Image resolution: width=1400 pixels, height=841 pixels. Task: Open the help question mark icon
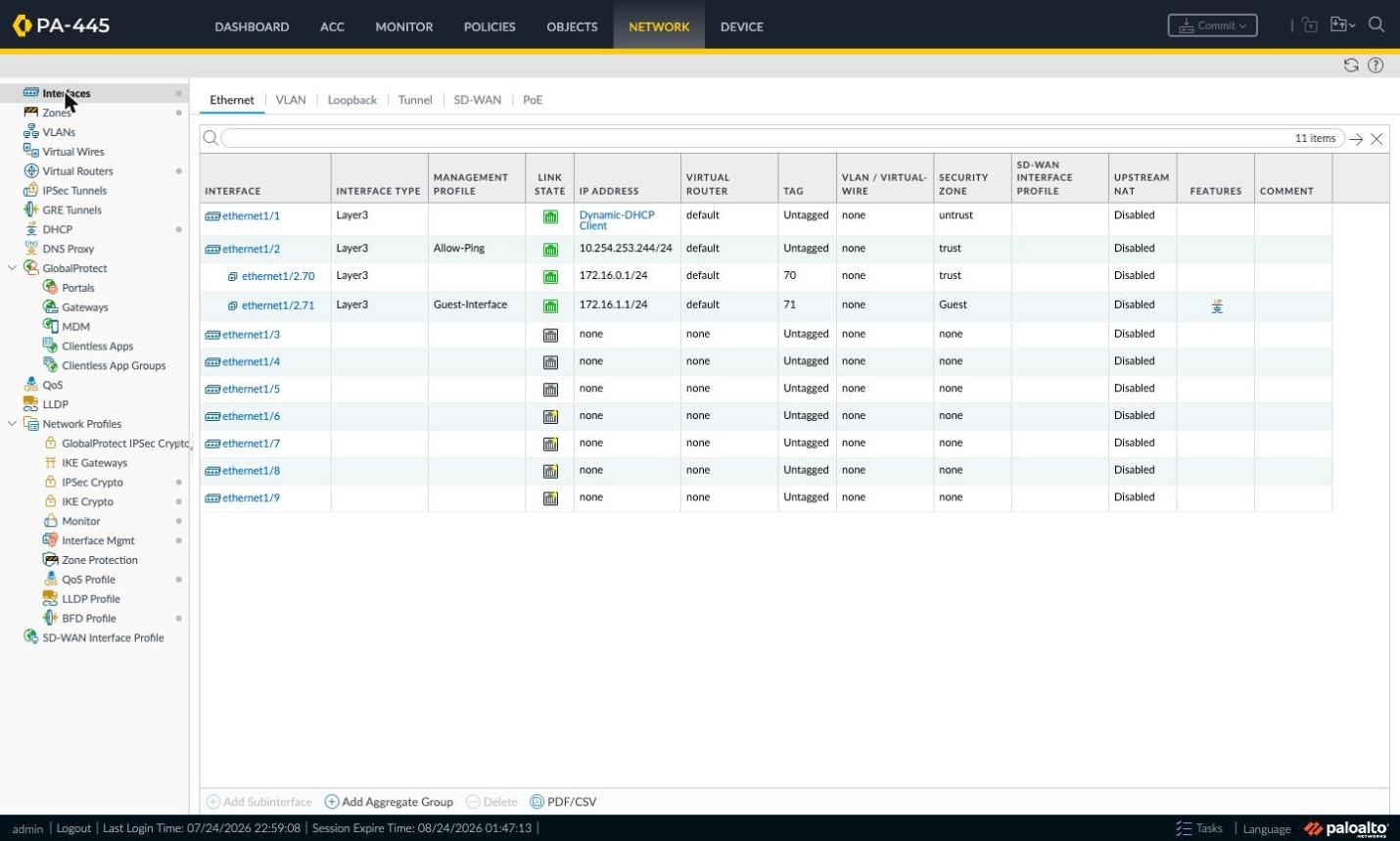[1376, 66]
